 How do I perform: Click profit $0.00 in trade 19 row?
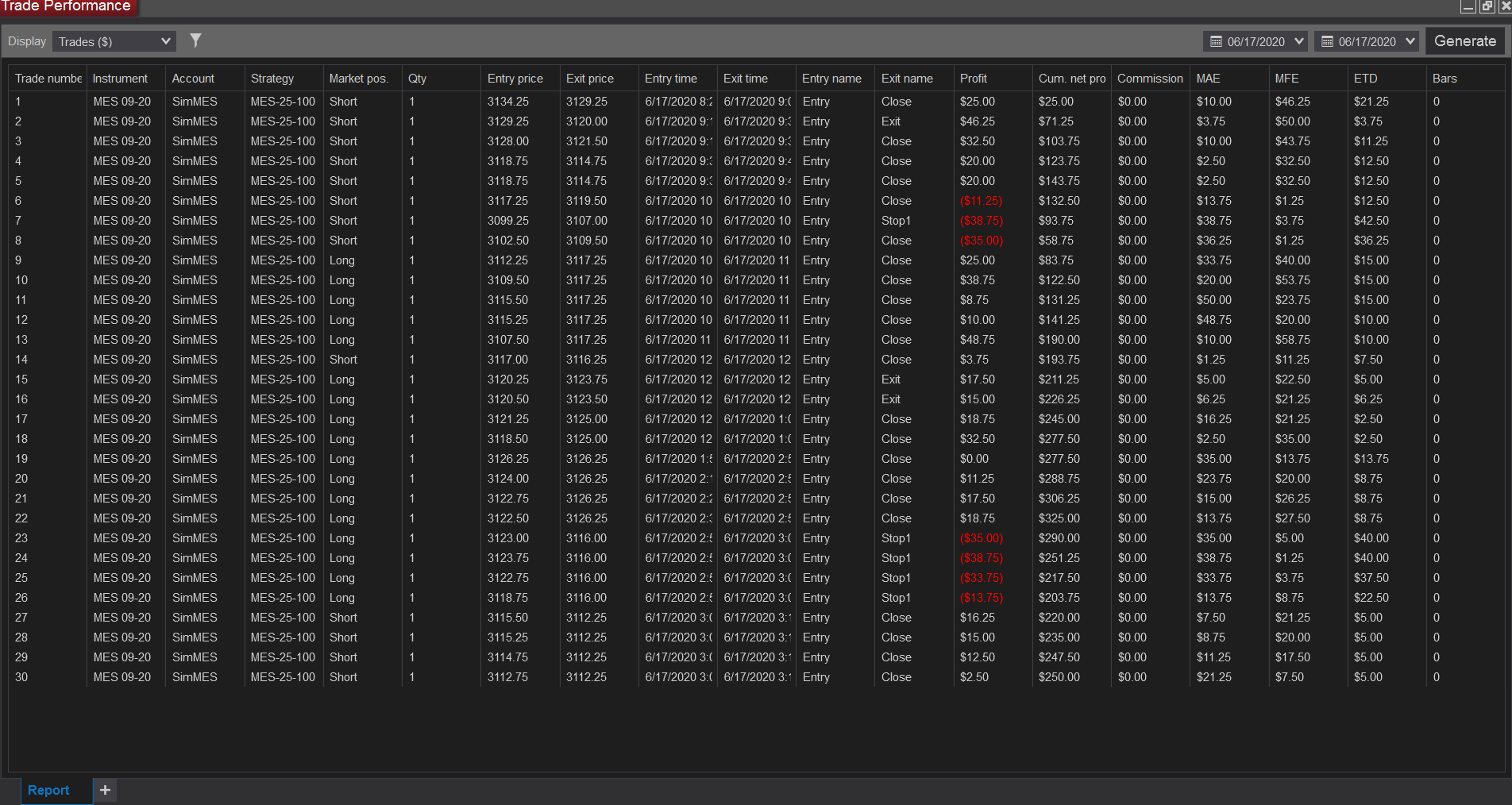[974, 459]
